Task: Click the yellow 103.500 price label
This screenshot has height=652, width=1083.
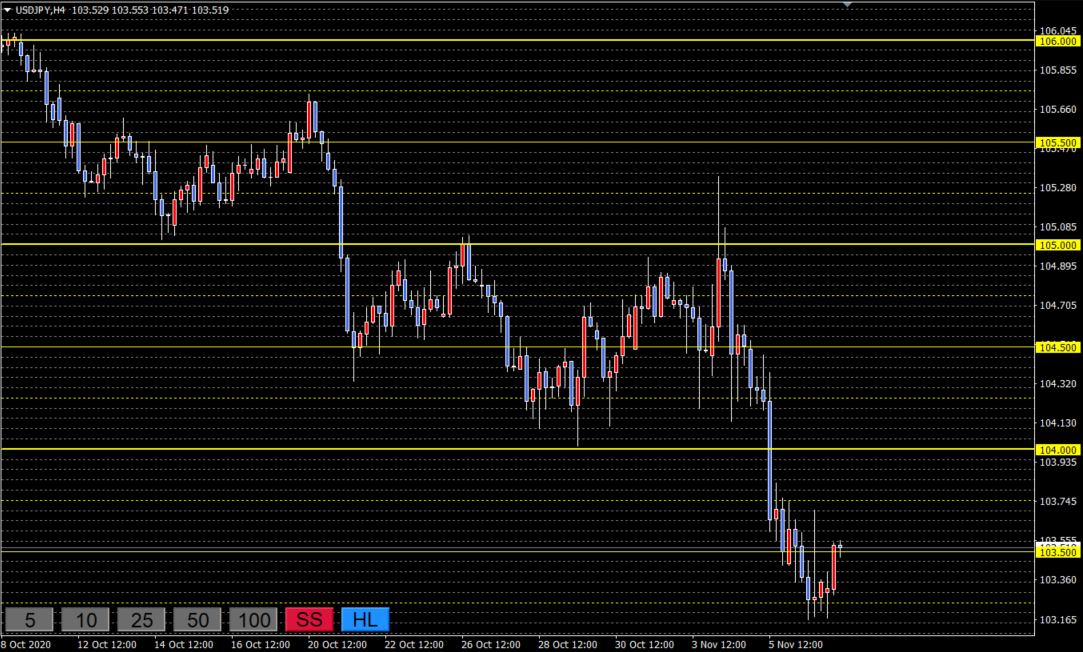Action: [1058, 552]
